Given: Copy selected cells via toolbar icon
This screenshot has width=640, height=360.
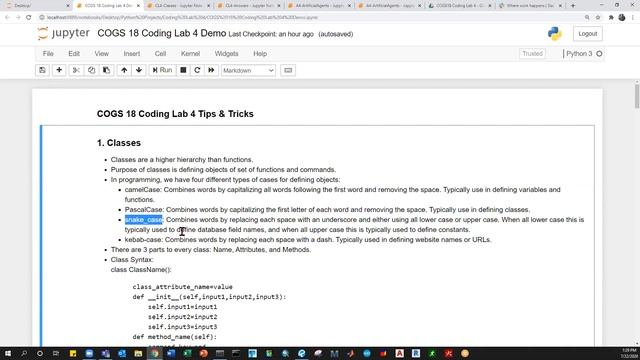Looking at the screenshot, I should tap(91, 70).
